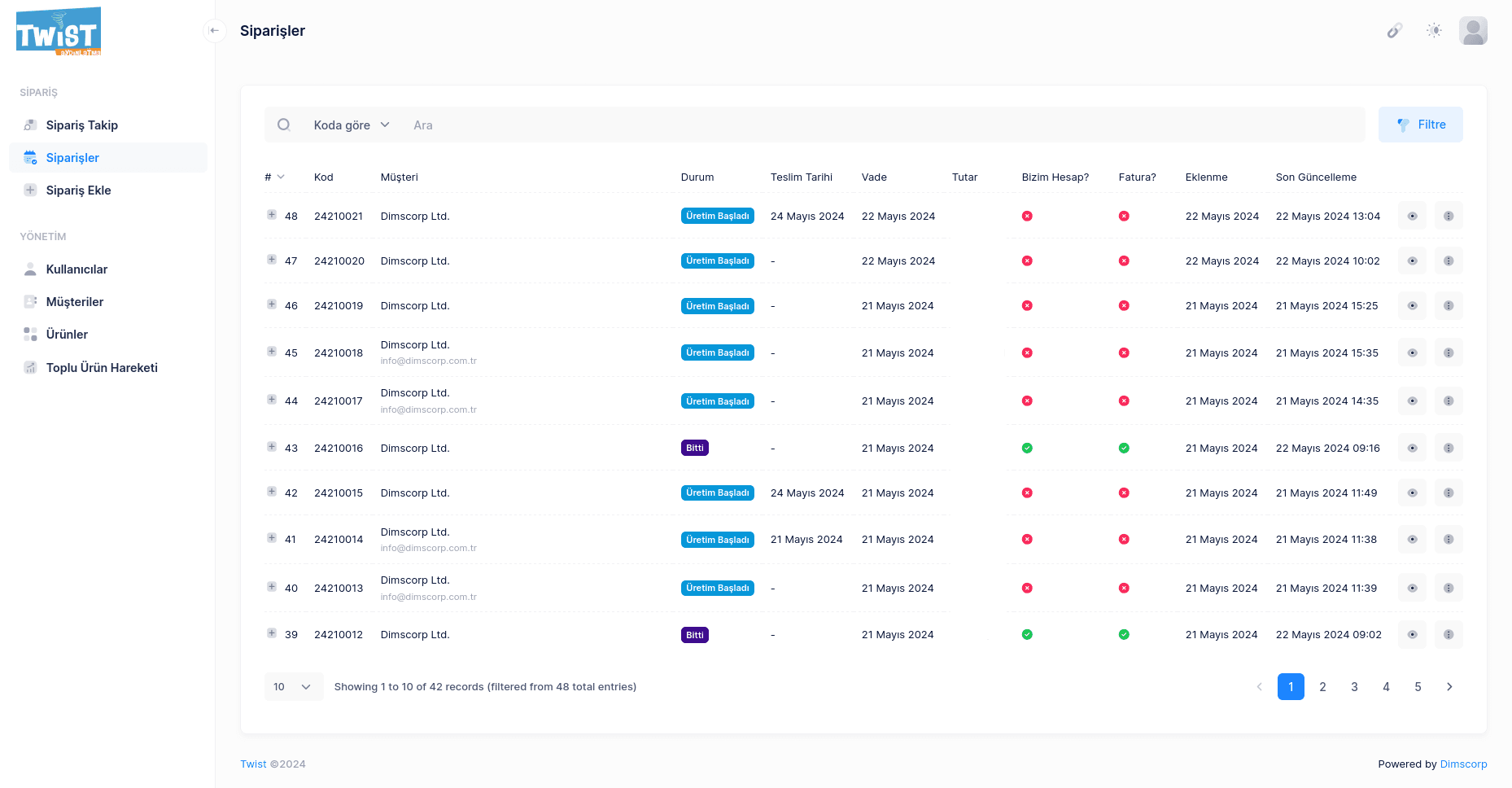Open the page size dropdown showing 10
This screenshot has height=788, width=1512.
(293, 687)
